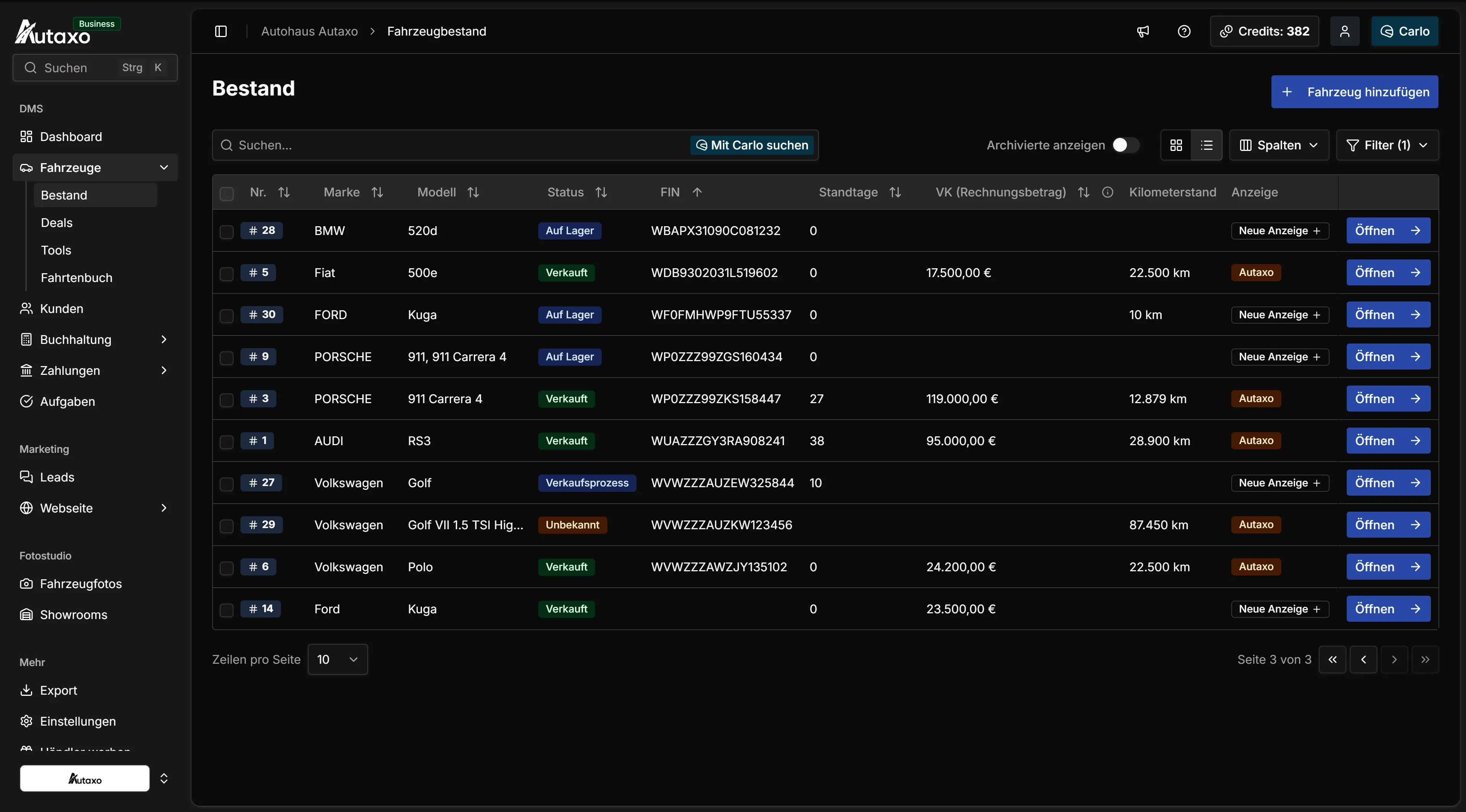The height and width of the screenshot is (812, 1466).
Task: Click Credits: 382 button
Action: coord(1265,31)
